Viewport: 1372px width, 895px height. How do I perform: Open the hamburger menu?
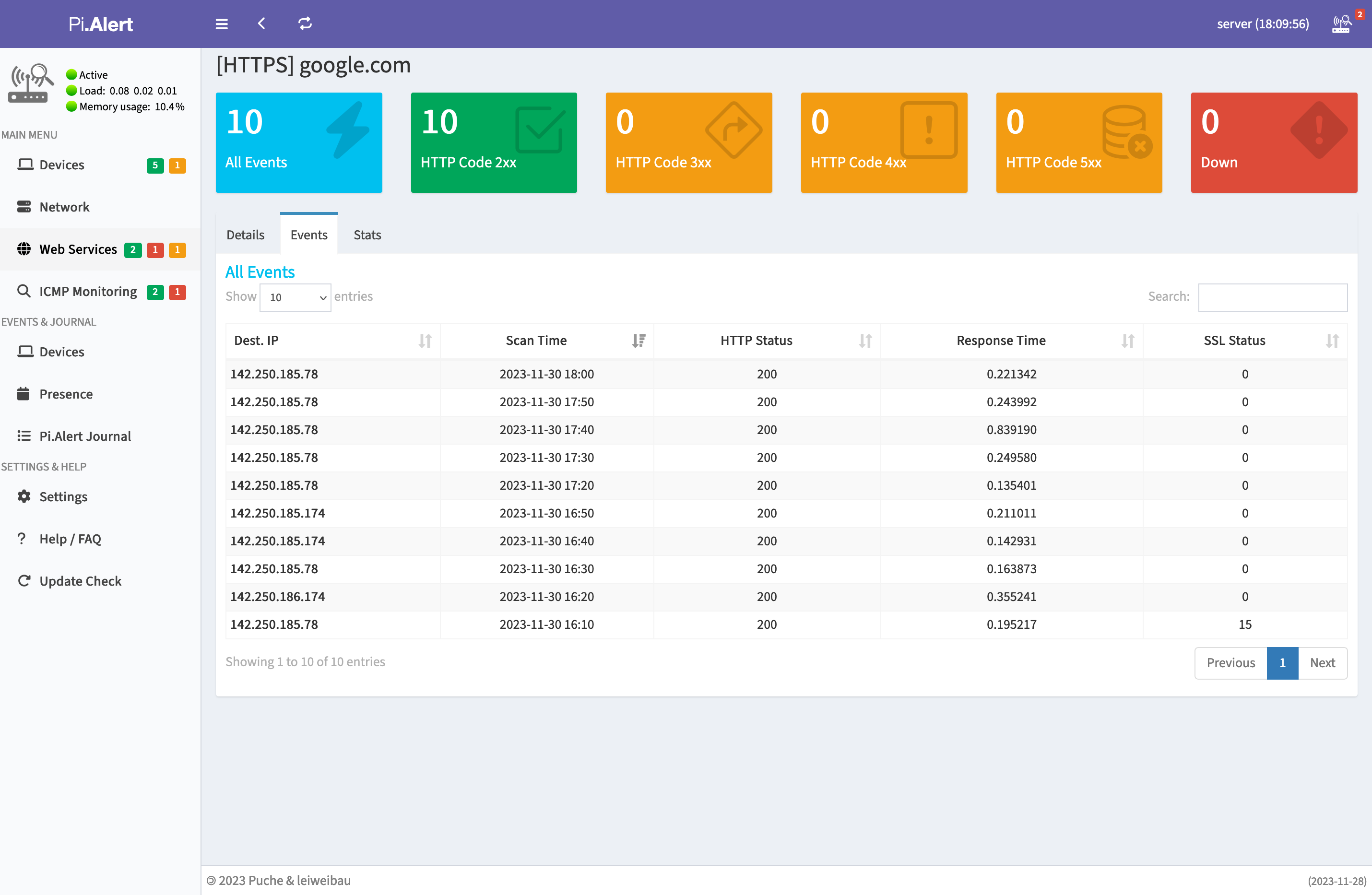(x=219, y=24)
